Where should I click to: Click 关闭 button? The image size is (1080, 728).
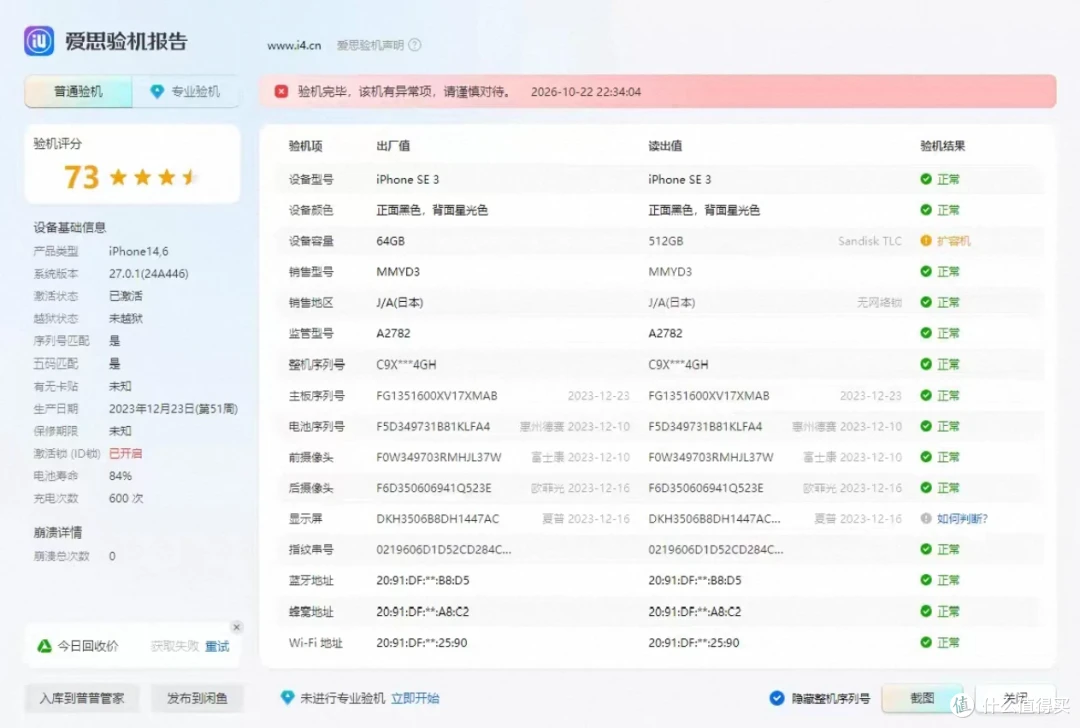point(1015,698)
